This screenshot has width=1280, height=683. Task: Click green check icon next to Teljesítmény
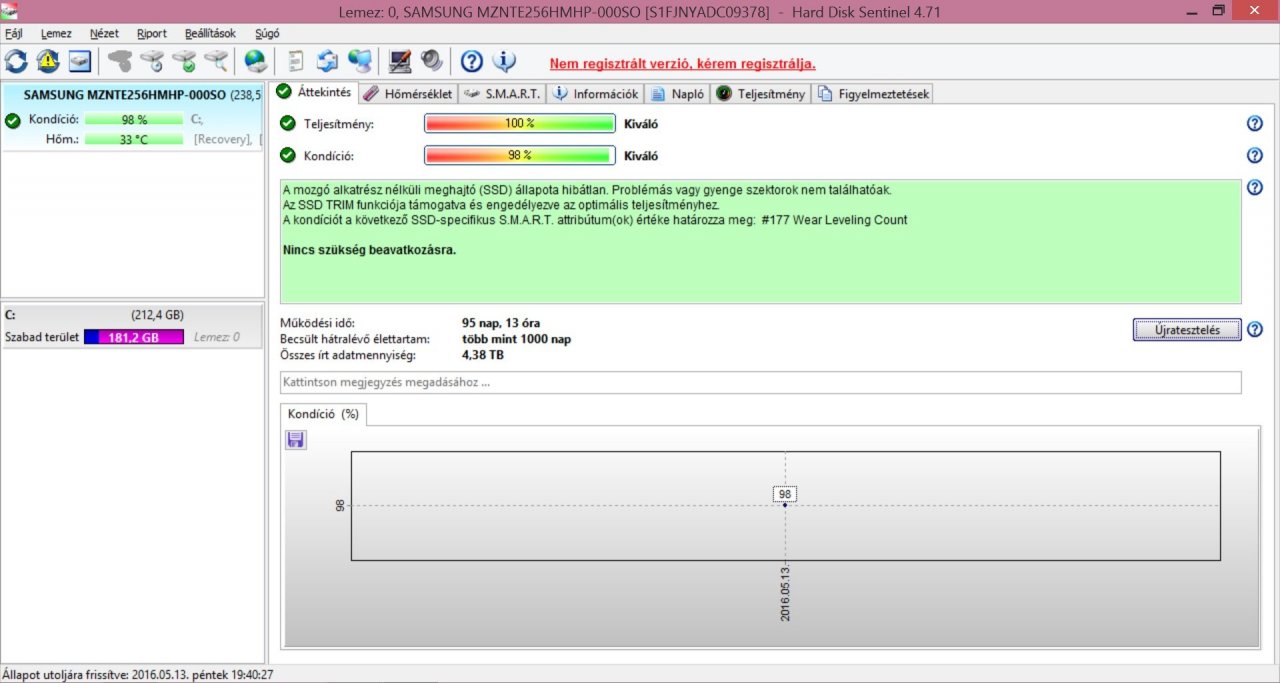[x=288, y=123]
